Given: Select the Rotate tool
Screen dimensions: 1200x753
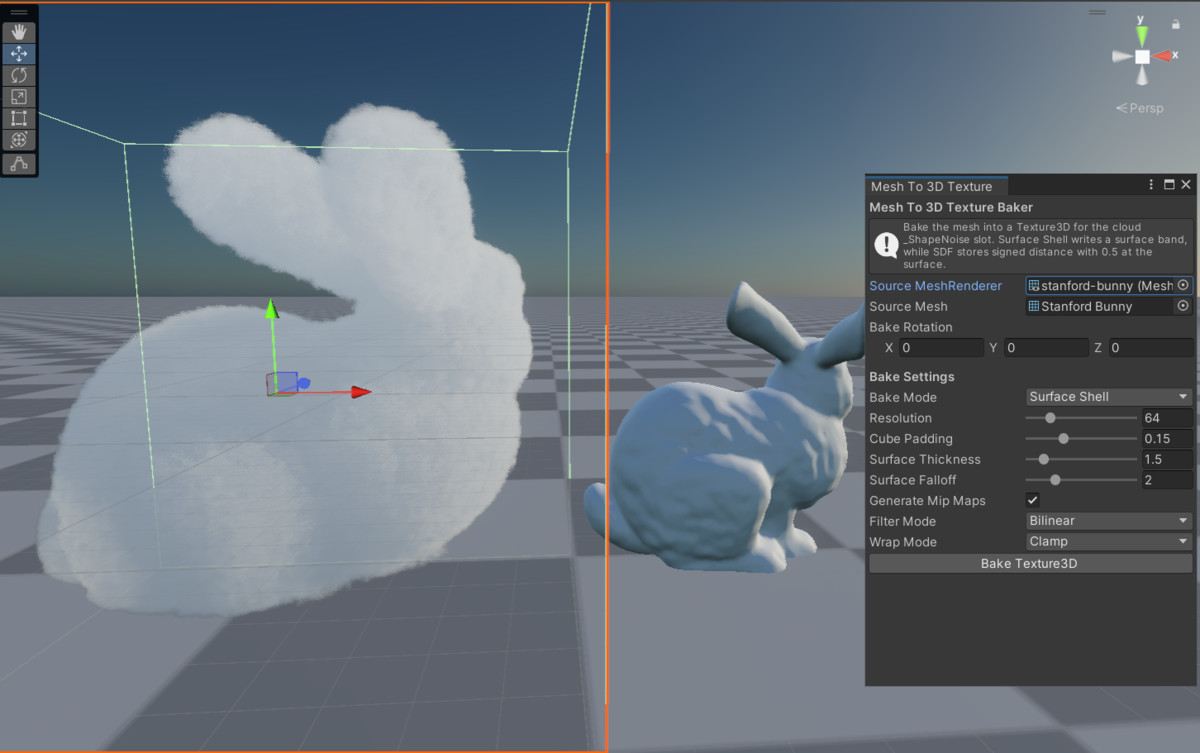Looking at the screenshot, I should pos(19,75).
